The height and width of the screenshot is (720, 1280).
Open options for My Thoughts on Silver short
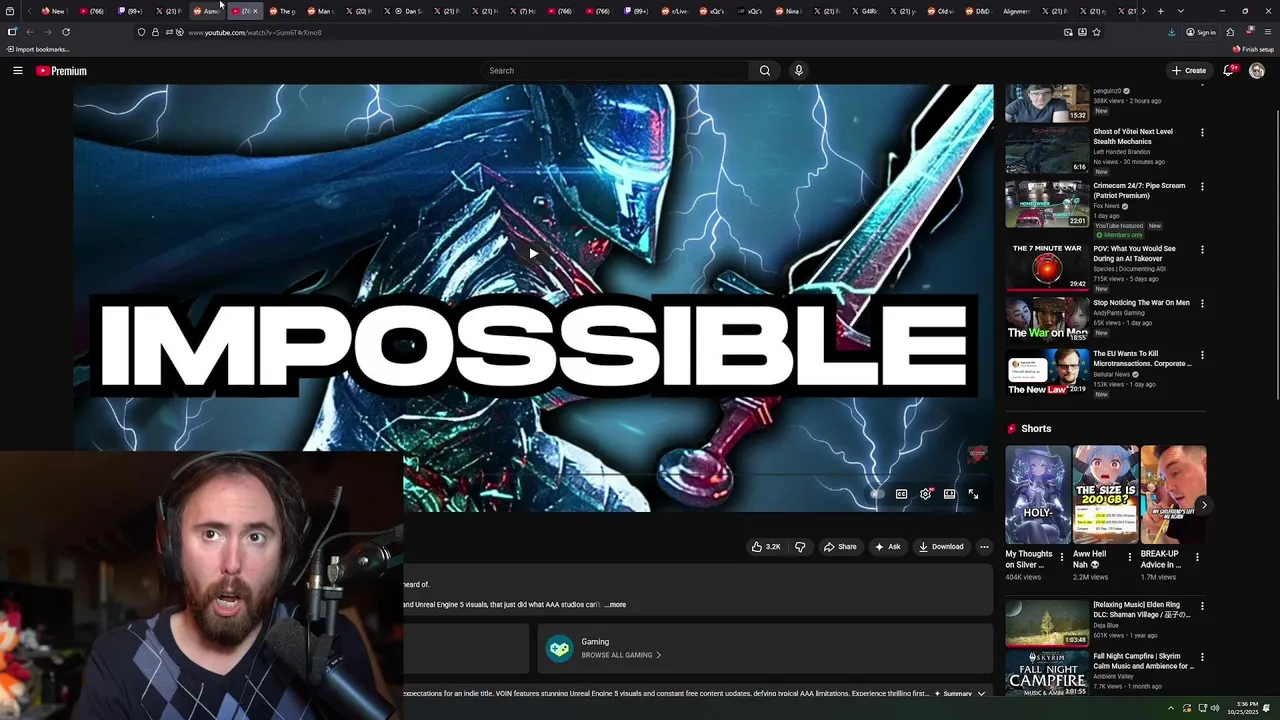1062,557
